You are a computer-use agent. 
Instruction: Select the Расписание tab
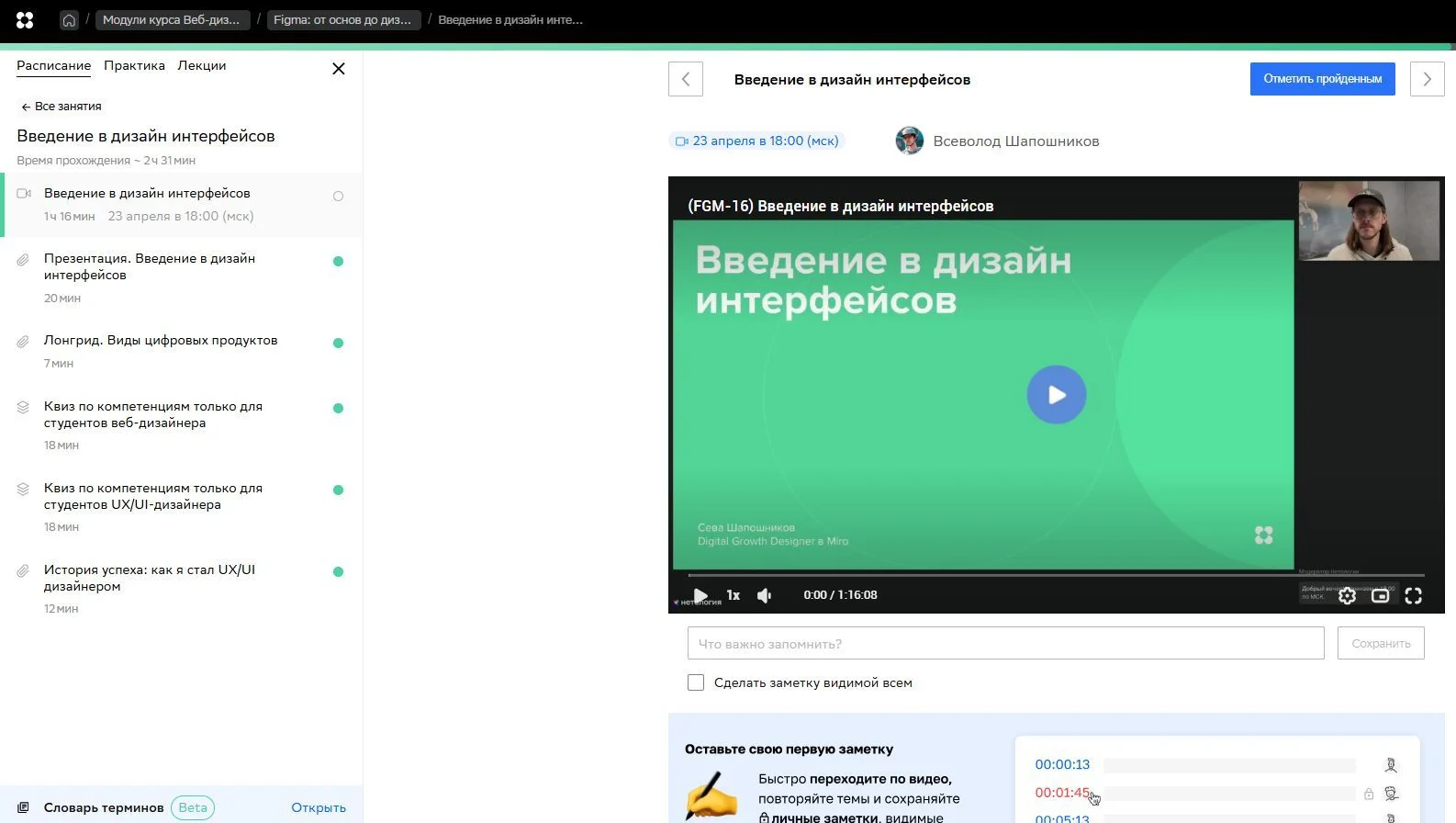pyautogui.click(x=53, y=65)
